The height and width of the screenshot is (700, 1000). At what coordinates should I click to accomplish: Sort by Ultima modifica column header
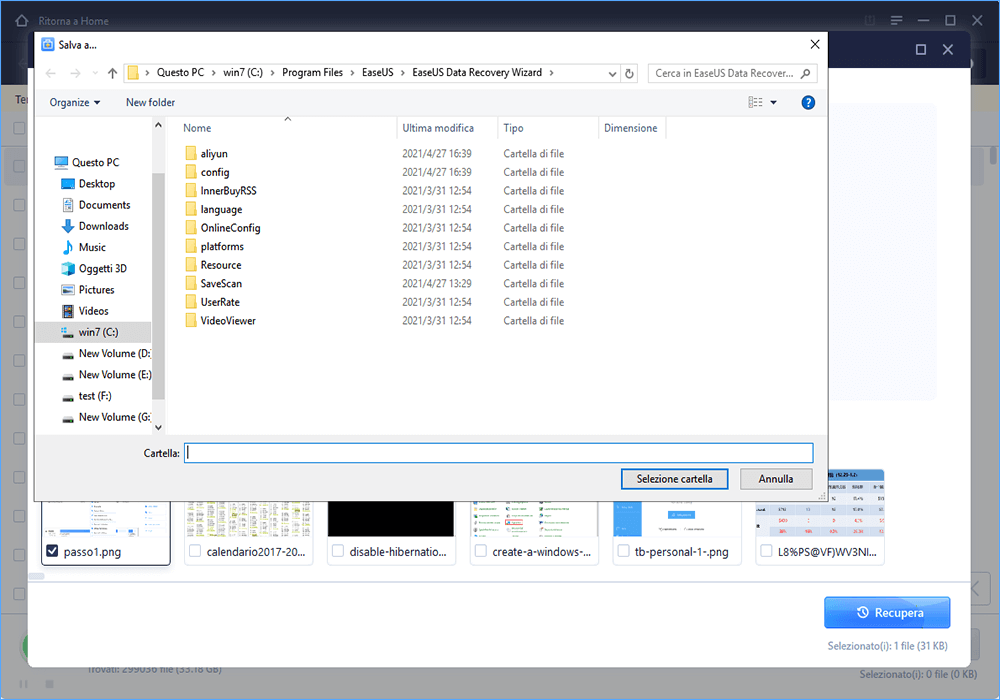(x=438, y=129)
